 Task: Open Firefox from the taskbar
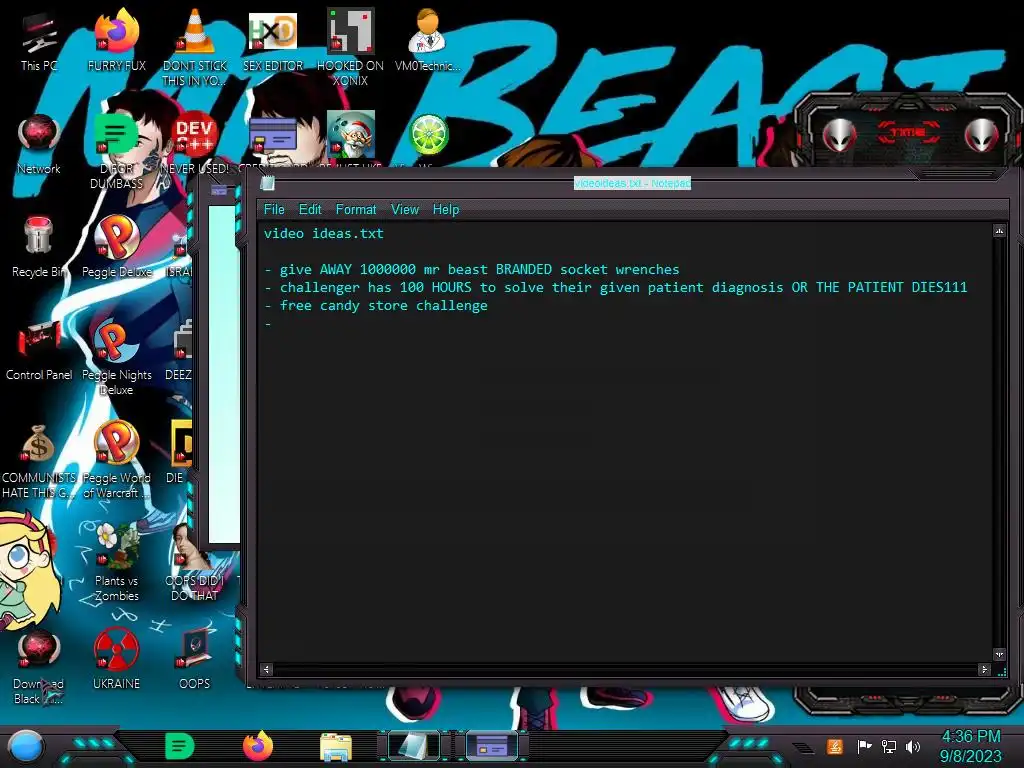click(x=258, y=746)
